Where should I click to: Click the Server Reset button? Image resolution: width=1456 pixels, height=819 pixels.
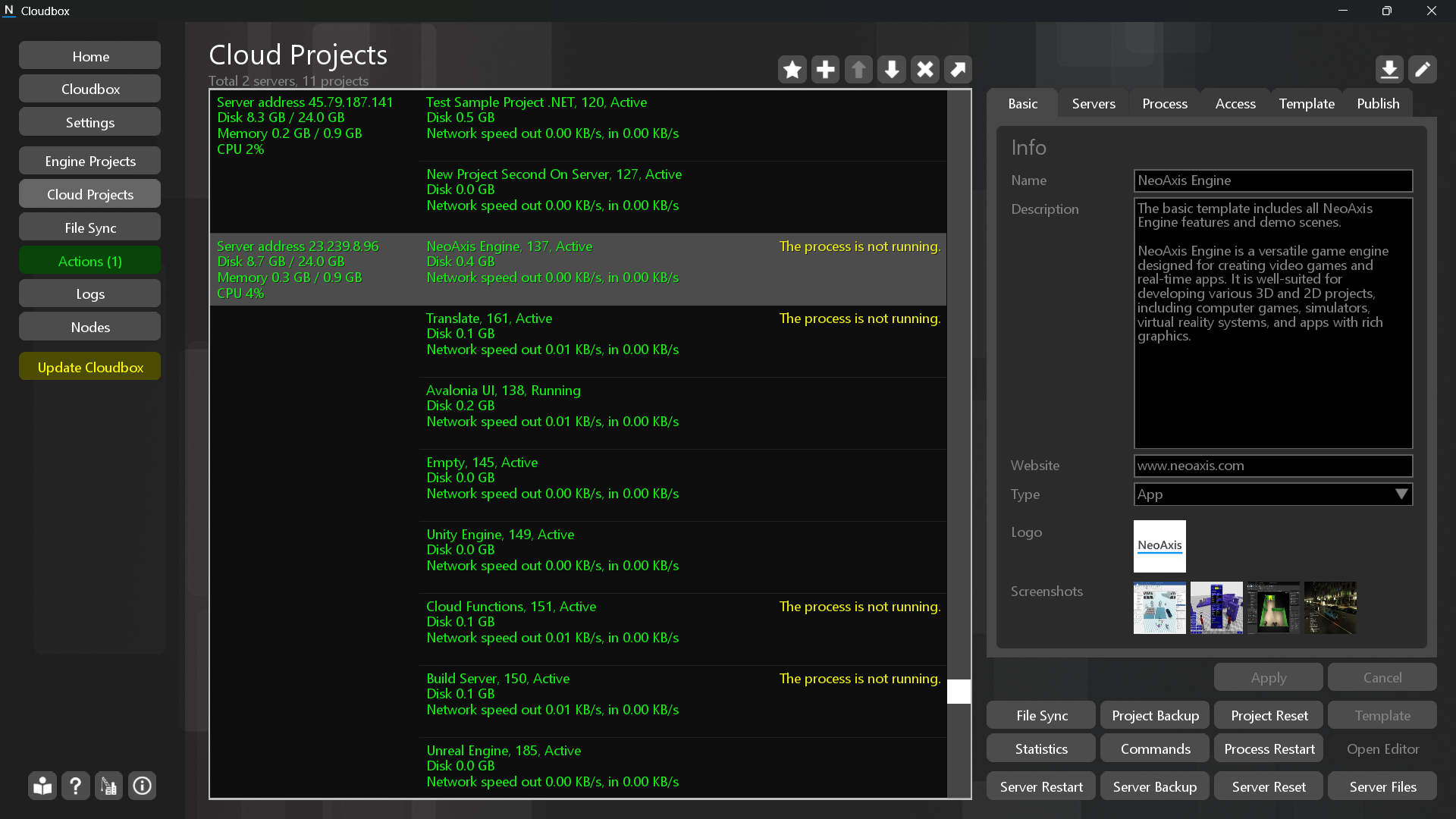[1269, 786]
